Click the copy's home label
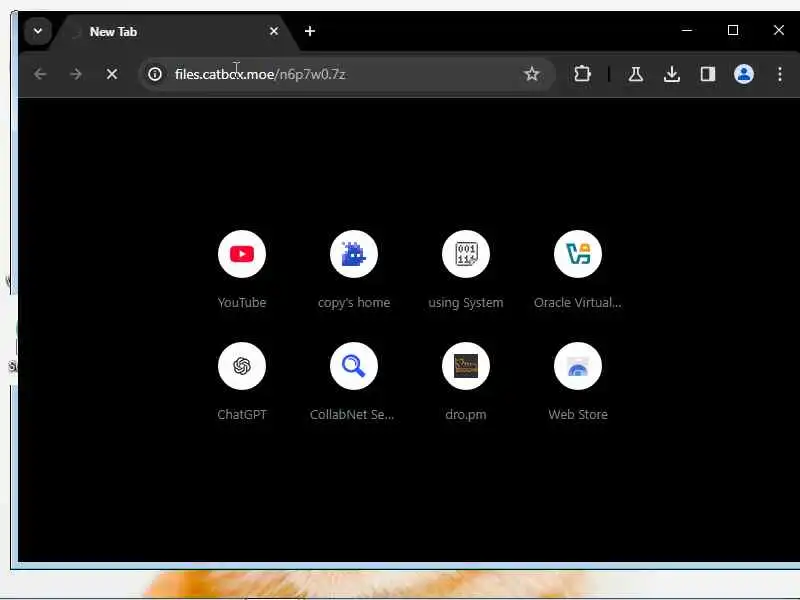The height and width of the screenshot is (600, 800). click(354, 303)
